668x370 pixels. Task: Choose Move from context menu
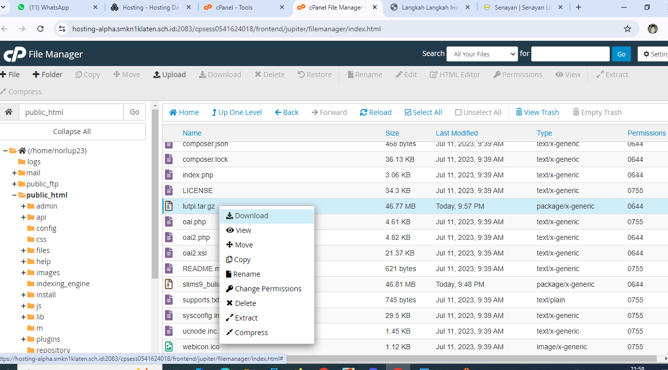pyautogui.click(x=267, y=245)
